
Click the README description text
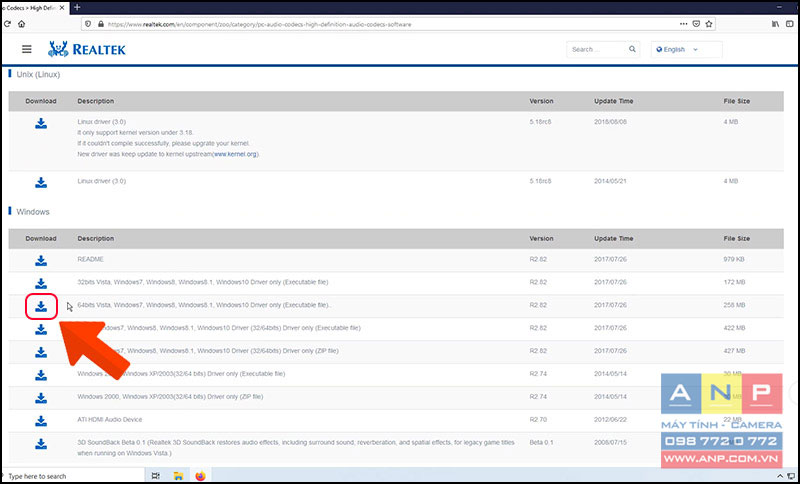coord(90,259)
